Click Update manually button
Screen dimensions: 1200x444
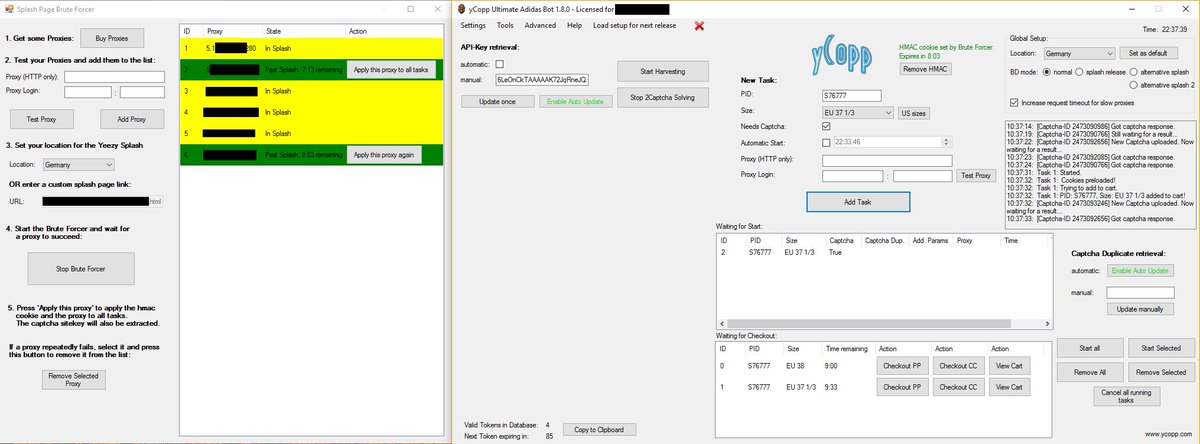(1140, 309)
